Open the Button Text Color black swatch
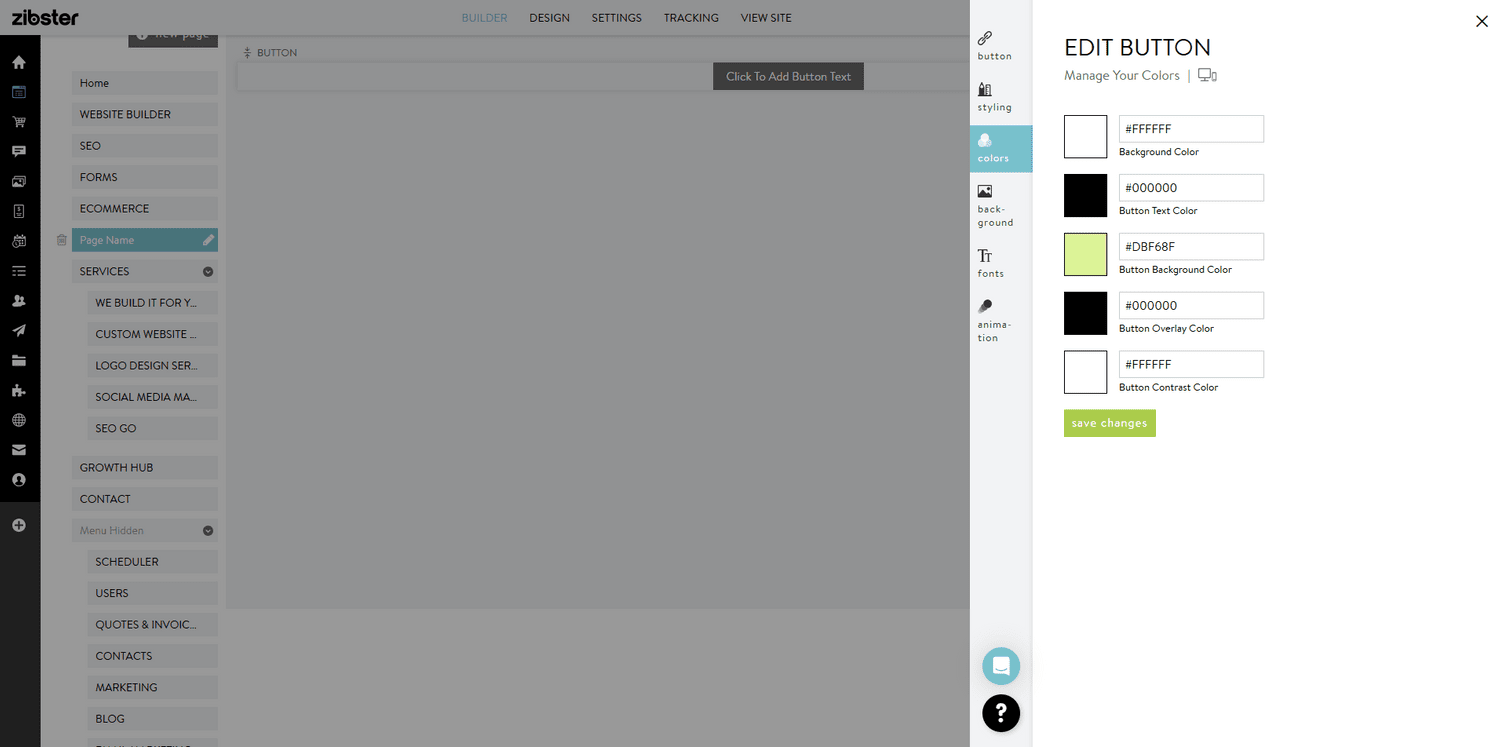 (1085, 195)
